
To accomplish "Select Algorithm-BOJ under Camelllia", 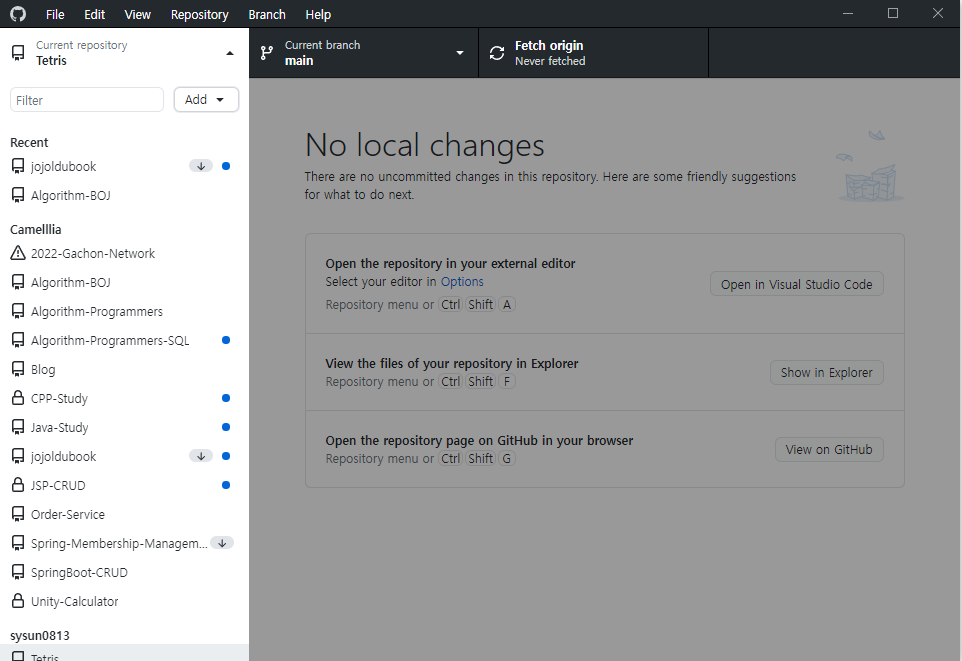I will (125, 282).
